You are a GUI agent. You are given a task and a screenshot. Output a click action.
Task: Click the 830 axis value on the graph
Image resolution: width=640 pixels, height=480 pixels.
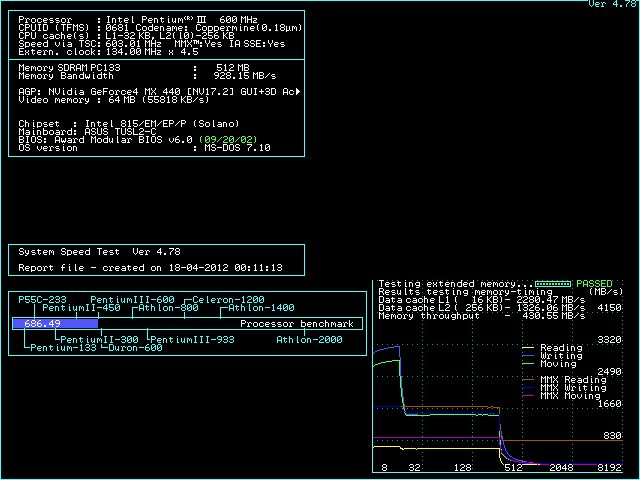click(x=612, y=436)
